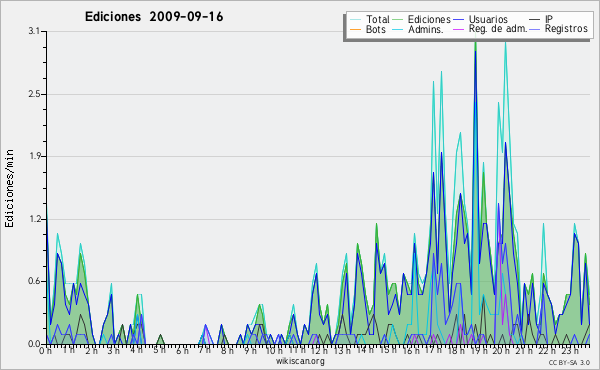Click the '21 h' x-axis label
The height and width of the screenshot is (370, 600).
coord(524,350)
